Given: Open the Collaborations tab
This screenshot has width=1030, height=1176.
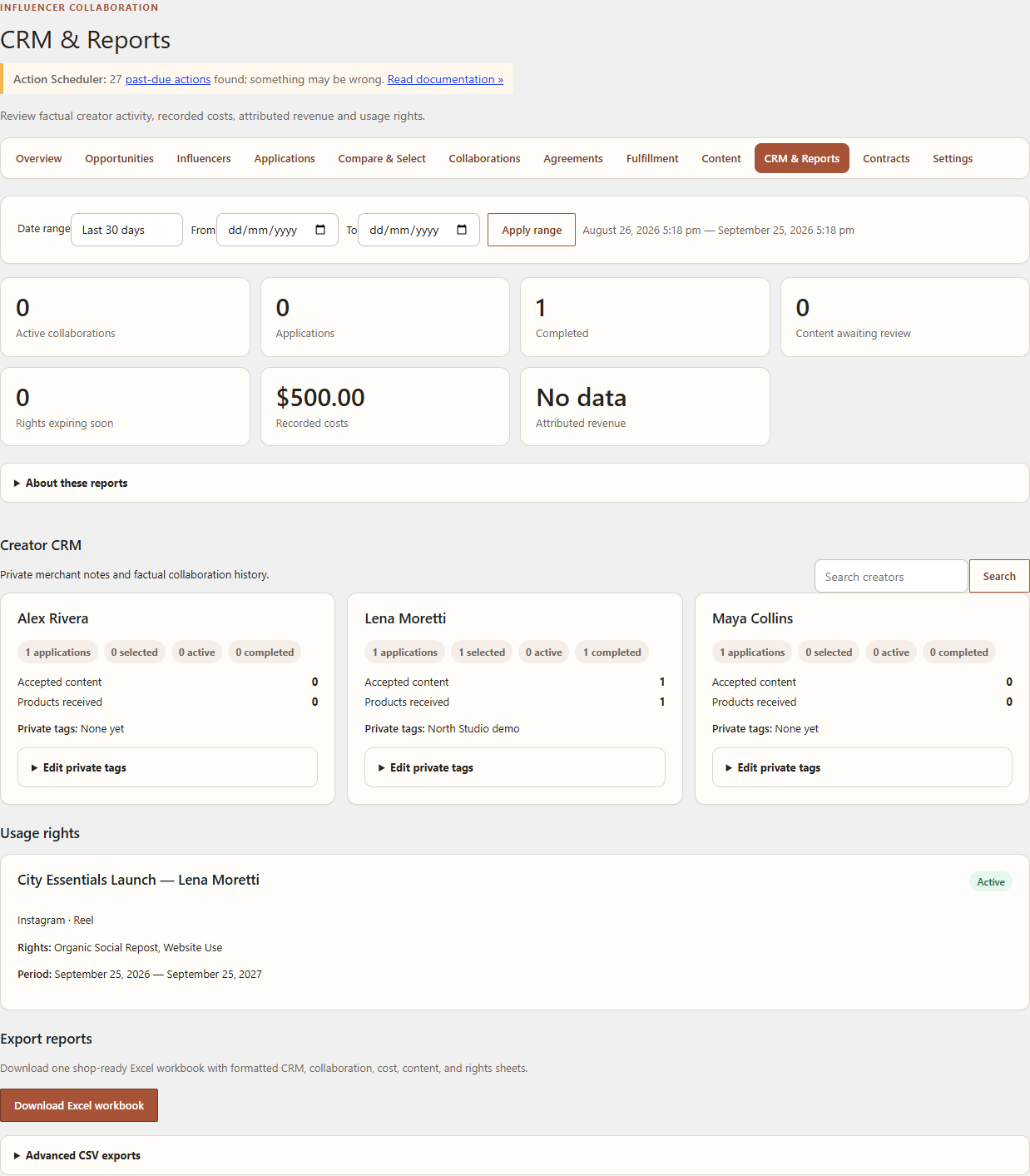Looking at the screenshot, I should click(484, 158).
